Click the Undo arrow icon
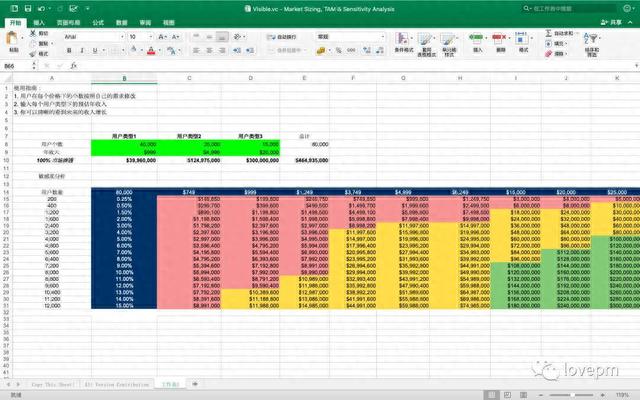This screenshot has height=400, width=640. tap(41, 9)
